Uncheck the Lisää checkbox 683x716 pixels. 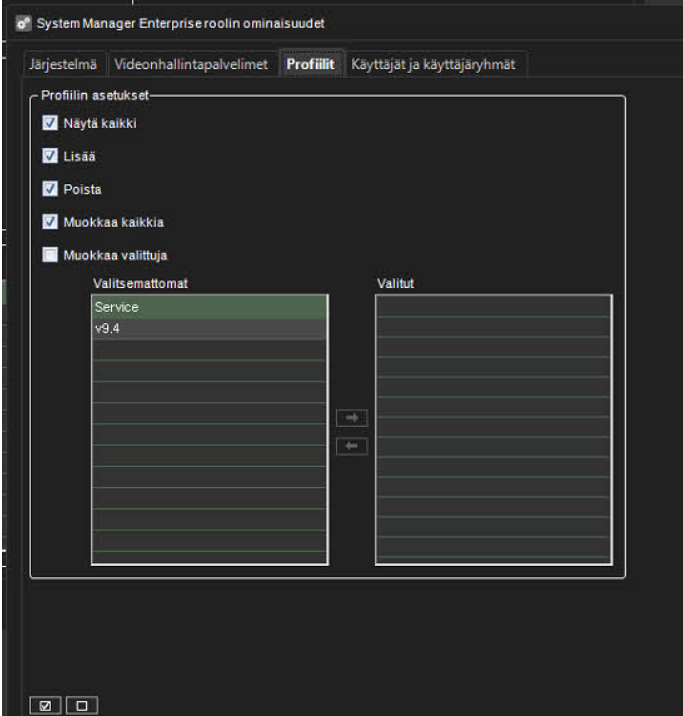click(x=50, y=156)
